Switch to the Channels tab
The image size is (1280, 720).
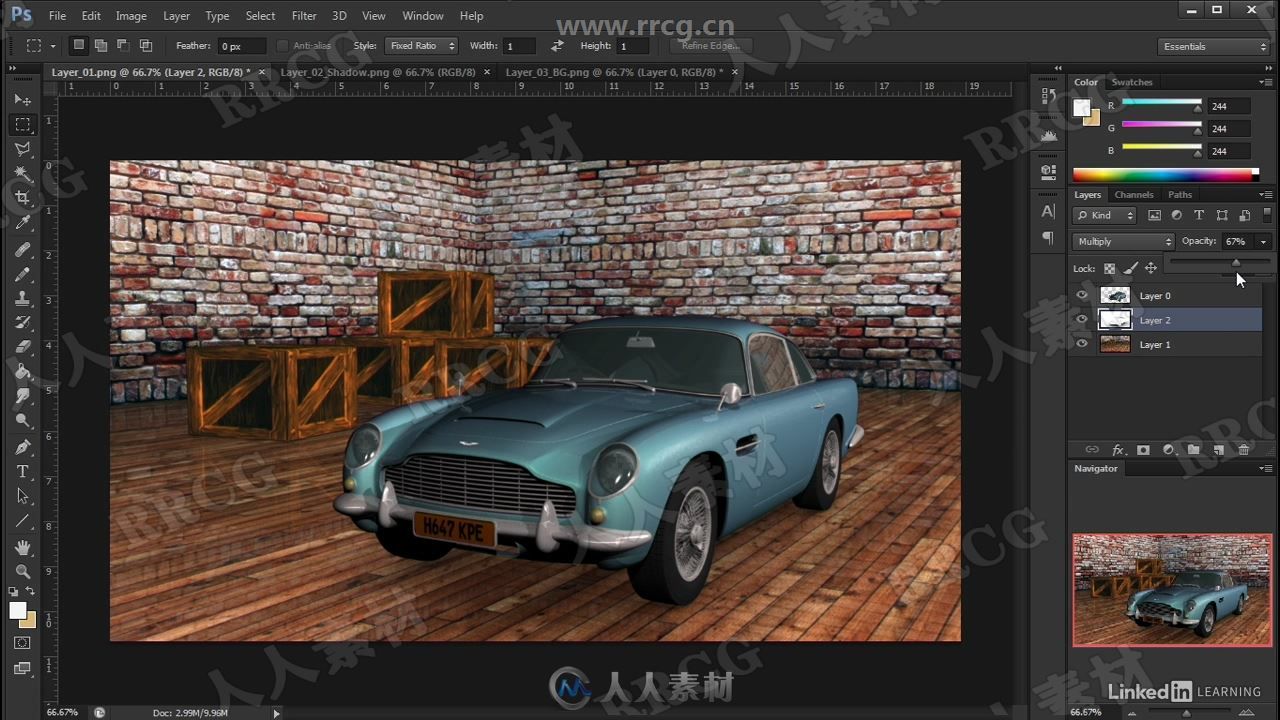pos(1133,195)
